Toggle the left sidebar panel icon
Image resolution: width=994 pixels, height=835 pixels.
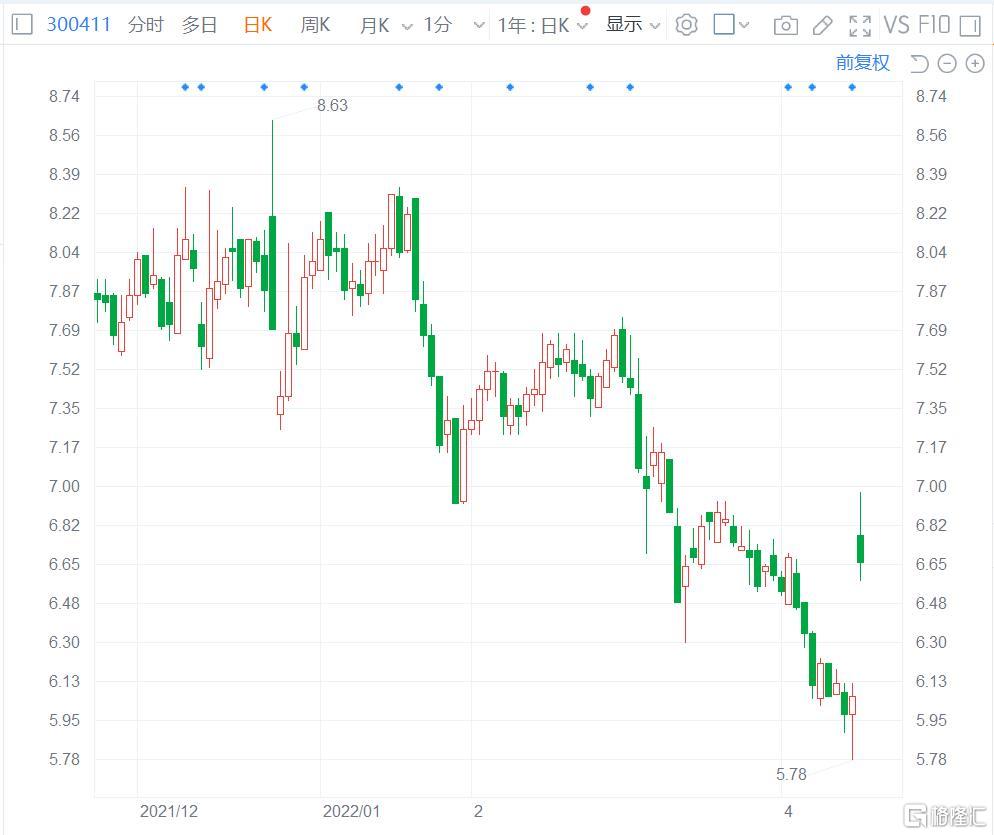(x=22, y=25)
